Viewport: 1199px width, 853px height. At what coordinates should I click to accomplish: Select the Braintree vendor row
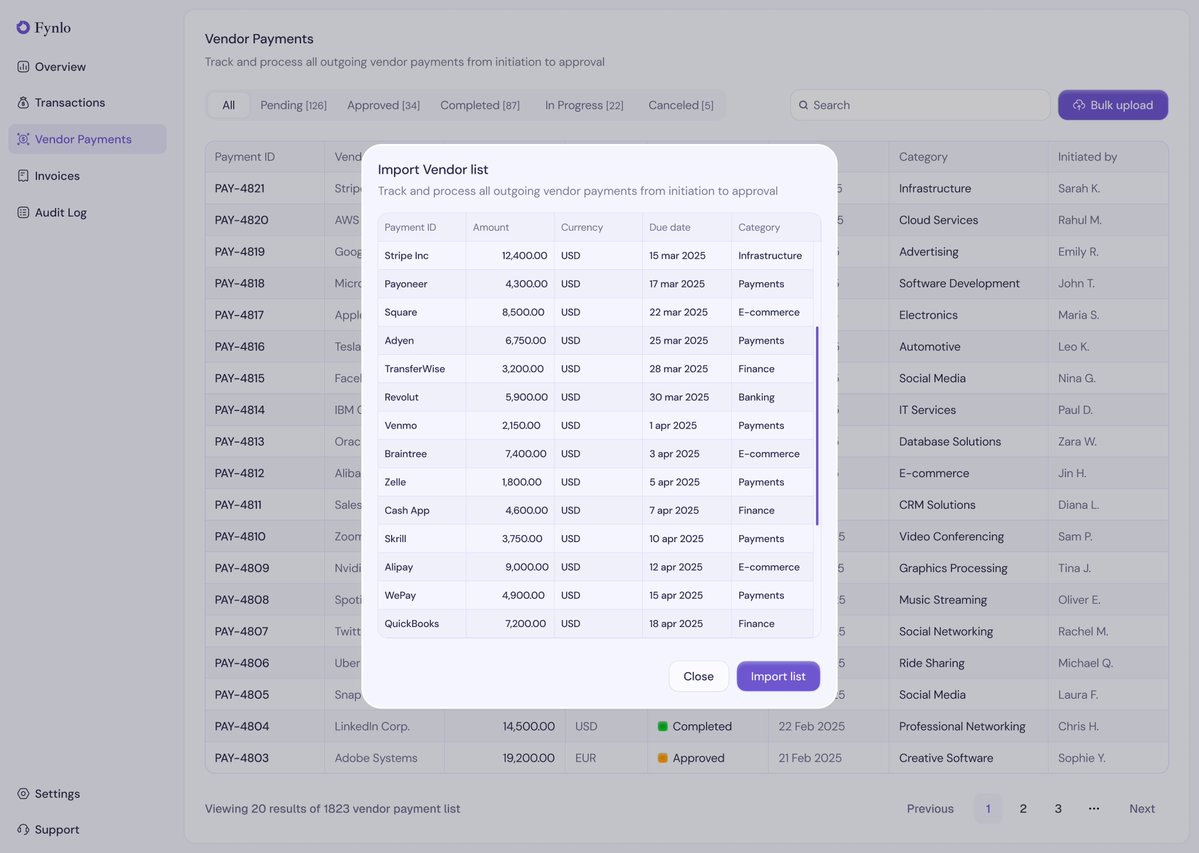[596, 453]
